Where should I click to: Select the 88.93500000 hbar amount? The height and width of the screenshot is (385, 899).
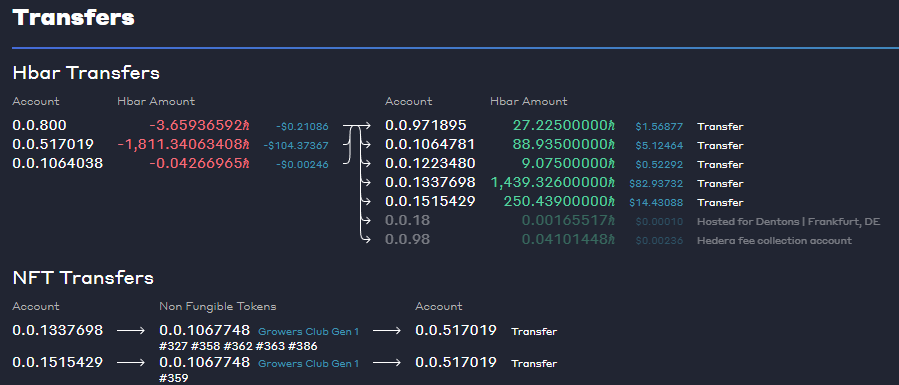click(x=564, y=144)
